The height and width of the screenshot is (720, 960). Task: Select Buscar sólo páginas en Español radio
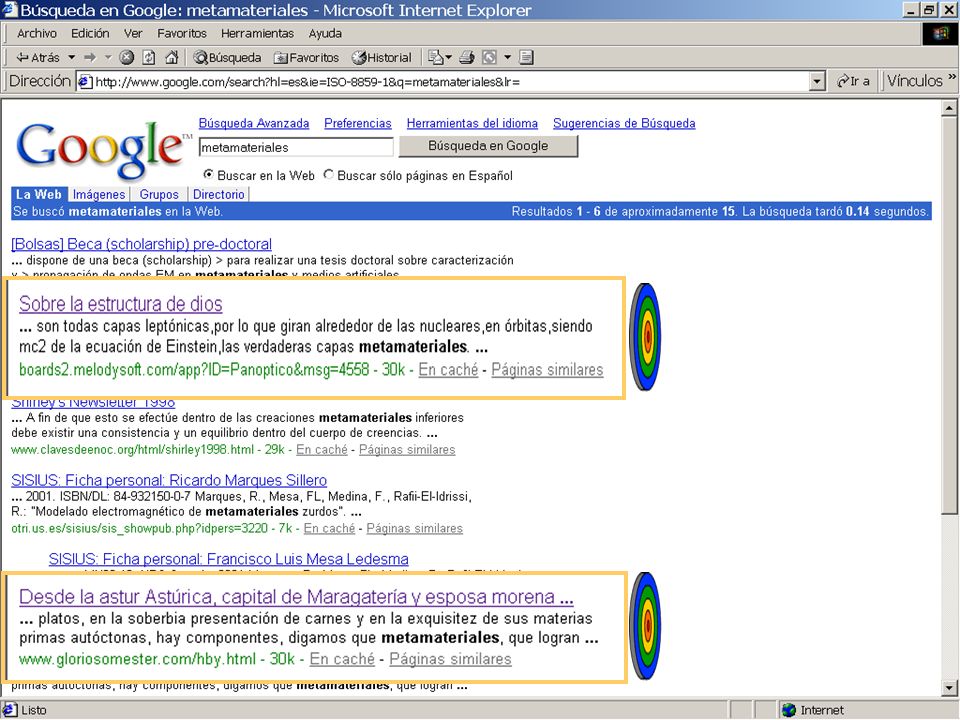[329, 174]
